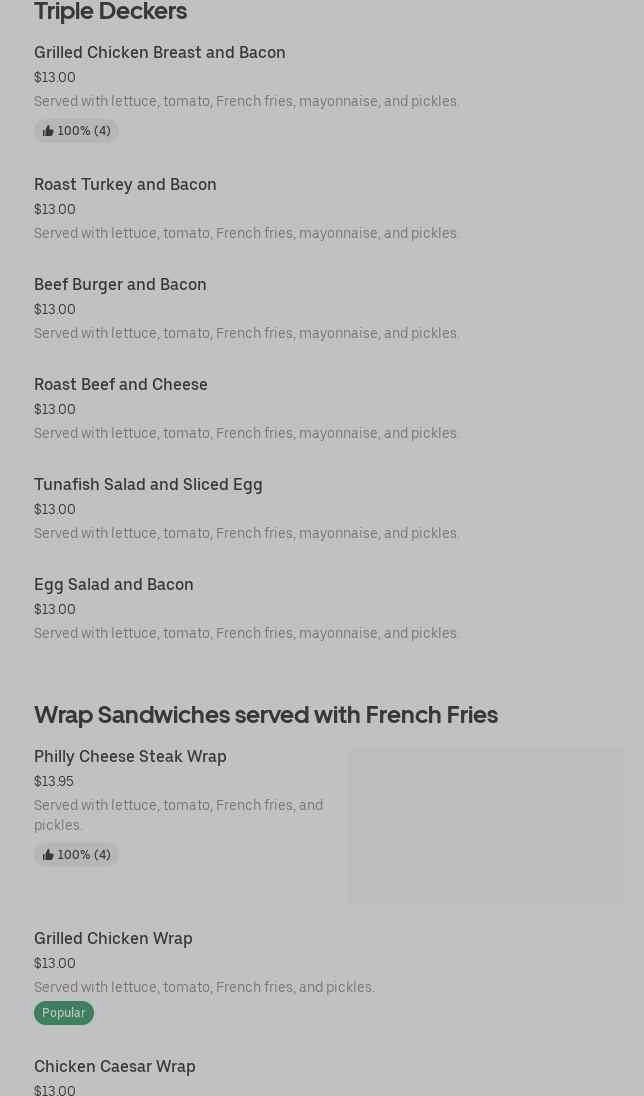Click the $13.95 price of Philly wrap

pos(54,781)
